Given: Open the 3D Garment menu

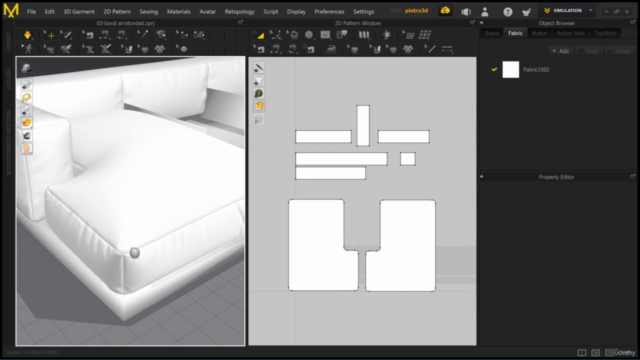Looking at the screenshot, I should tap(79, 11).
